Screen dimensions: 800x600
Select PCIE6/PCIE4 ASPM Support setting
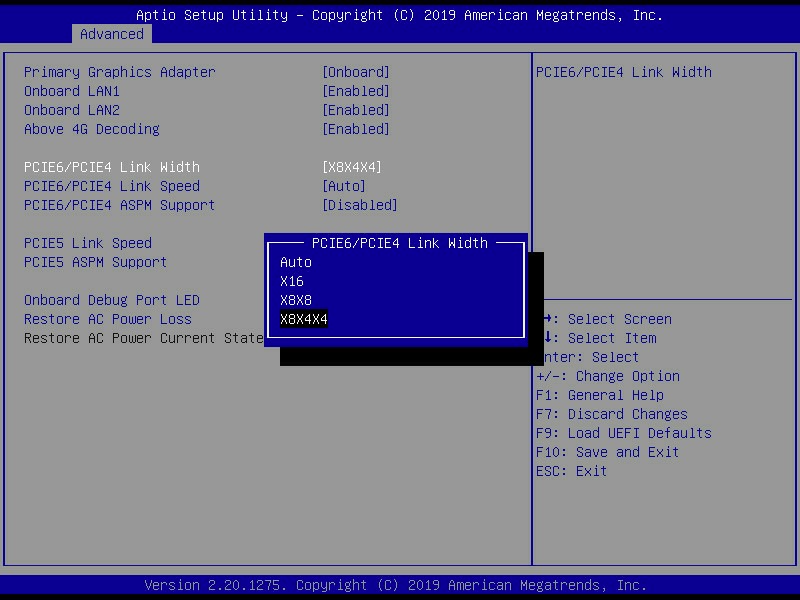tap(120, 205)
